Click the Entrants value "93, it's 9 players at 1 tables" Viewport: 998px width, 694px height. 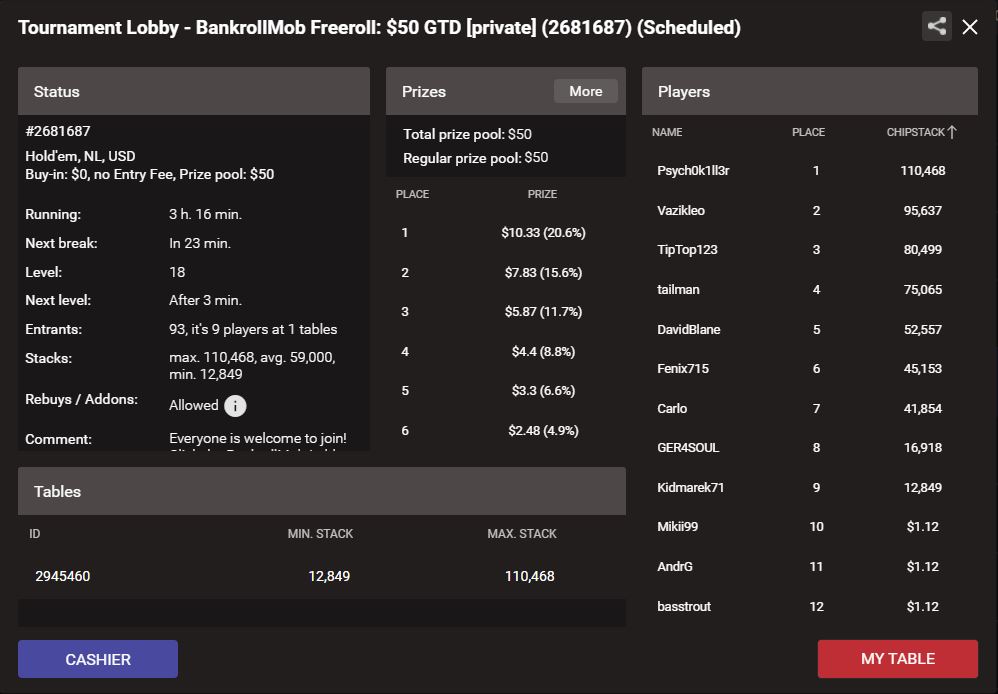253,329
